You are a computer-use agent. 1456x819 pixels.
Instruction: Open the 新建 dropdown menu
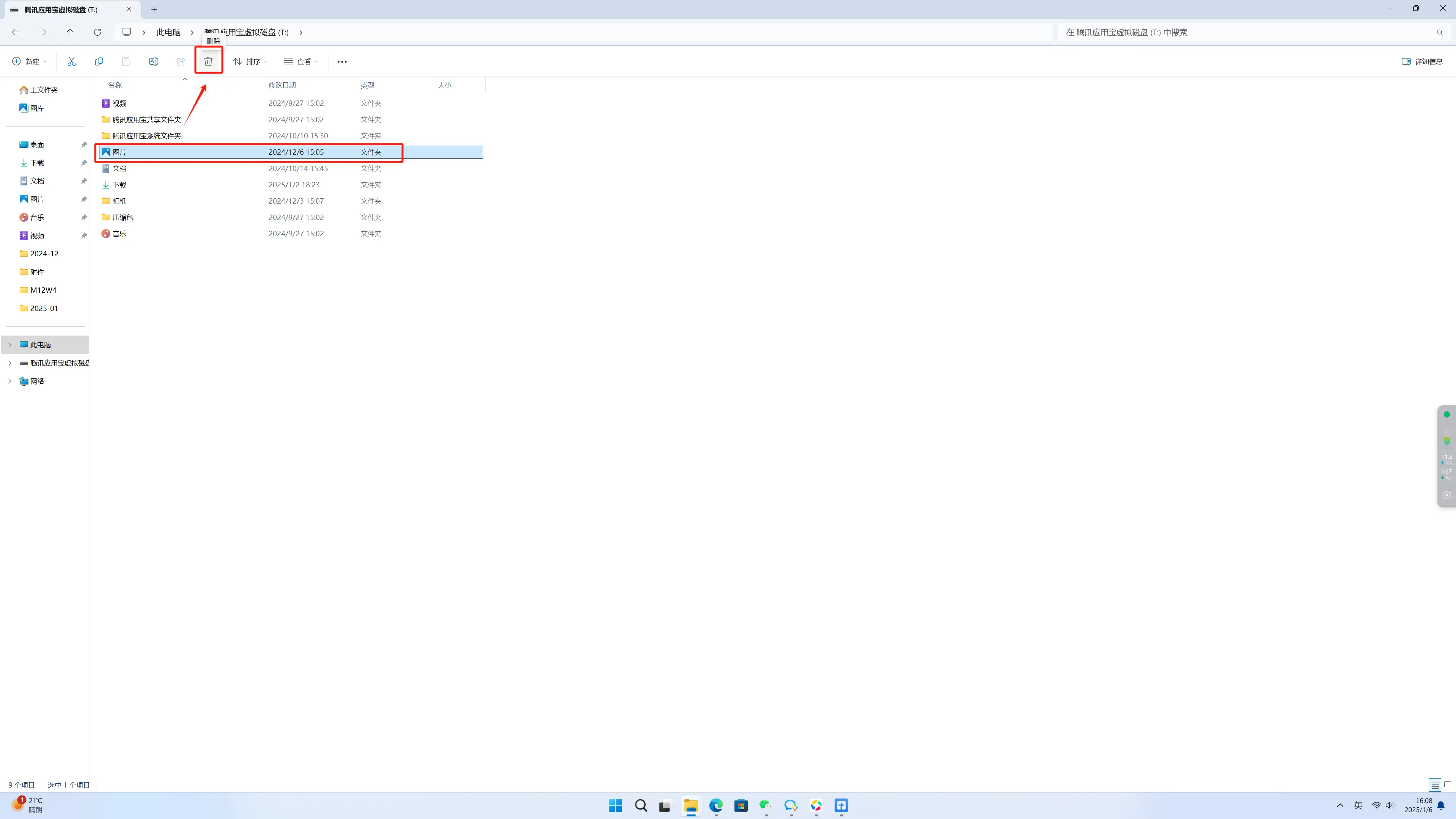click(29, 61)
